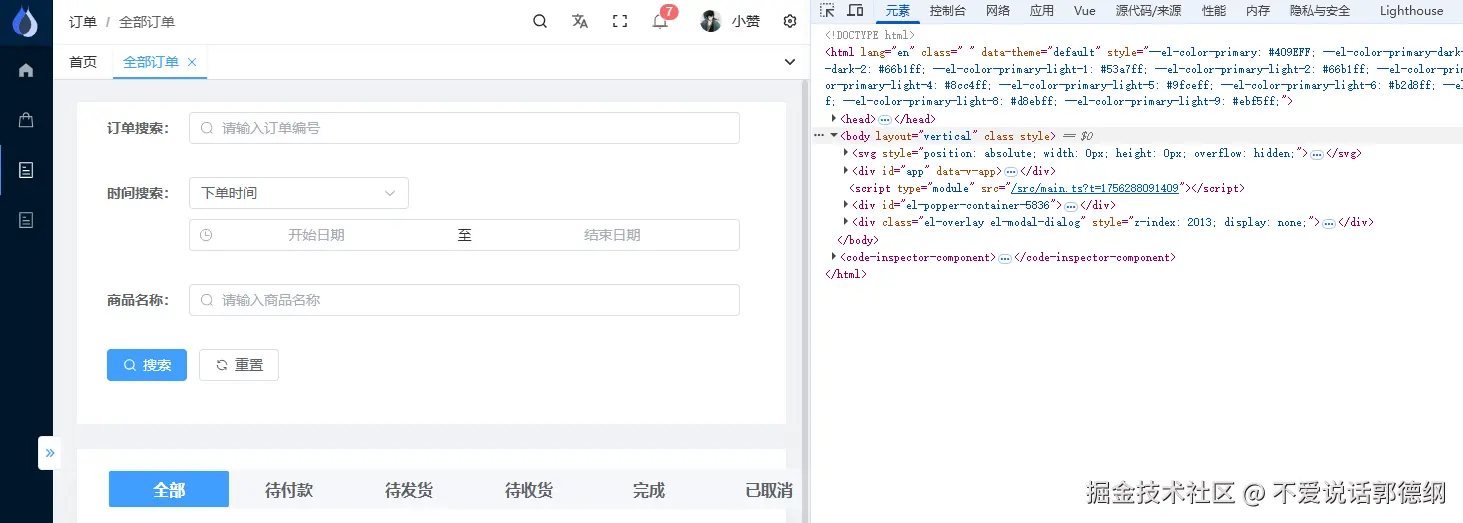This screenshot has width=1463, height=523.
Task: Select the active orders document sidebar icon
Action: 26,170
